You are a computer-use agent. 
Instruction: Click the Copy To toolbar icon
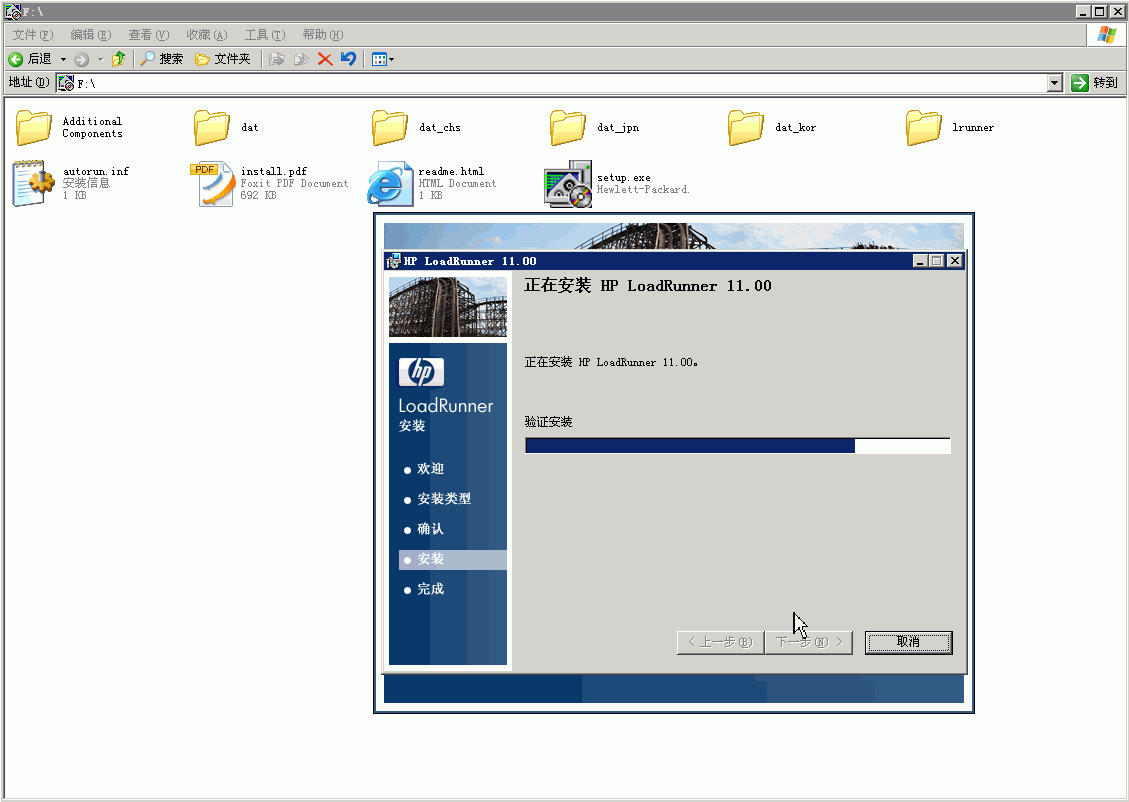301,59
